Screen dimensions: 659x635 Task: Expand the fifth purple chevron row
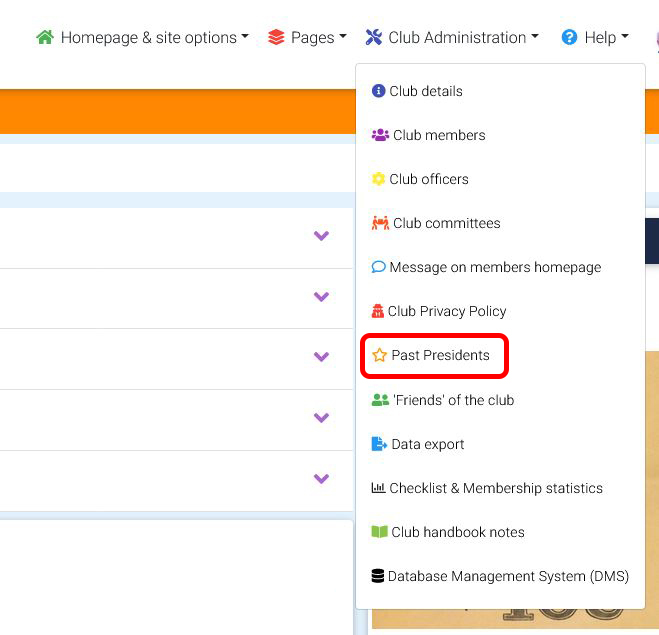(x=321, y=479)
